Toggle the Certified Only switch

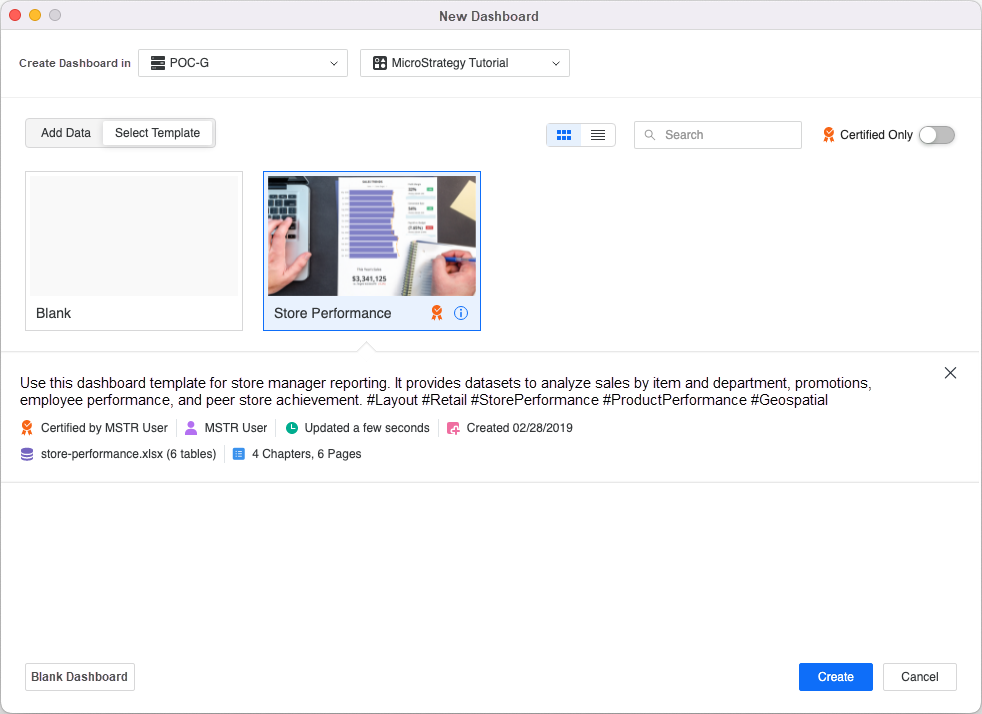tap(937, 135)
